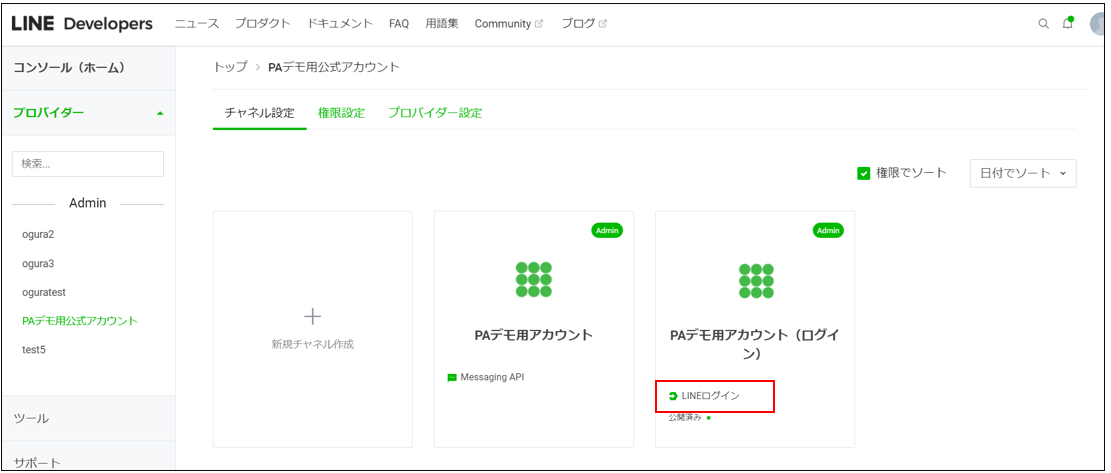Click the LINEログイン label
Viewport: 1111px width, 473px height.
[x=711, y=397]
